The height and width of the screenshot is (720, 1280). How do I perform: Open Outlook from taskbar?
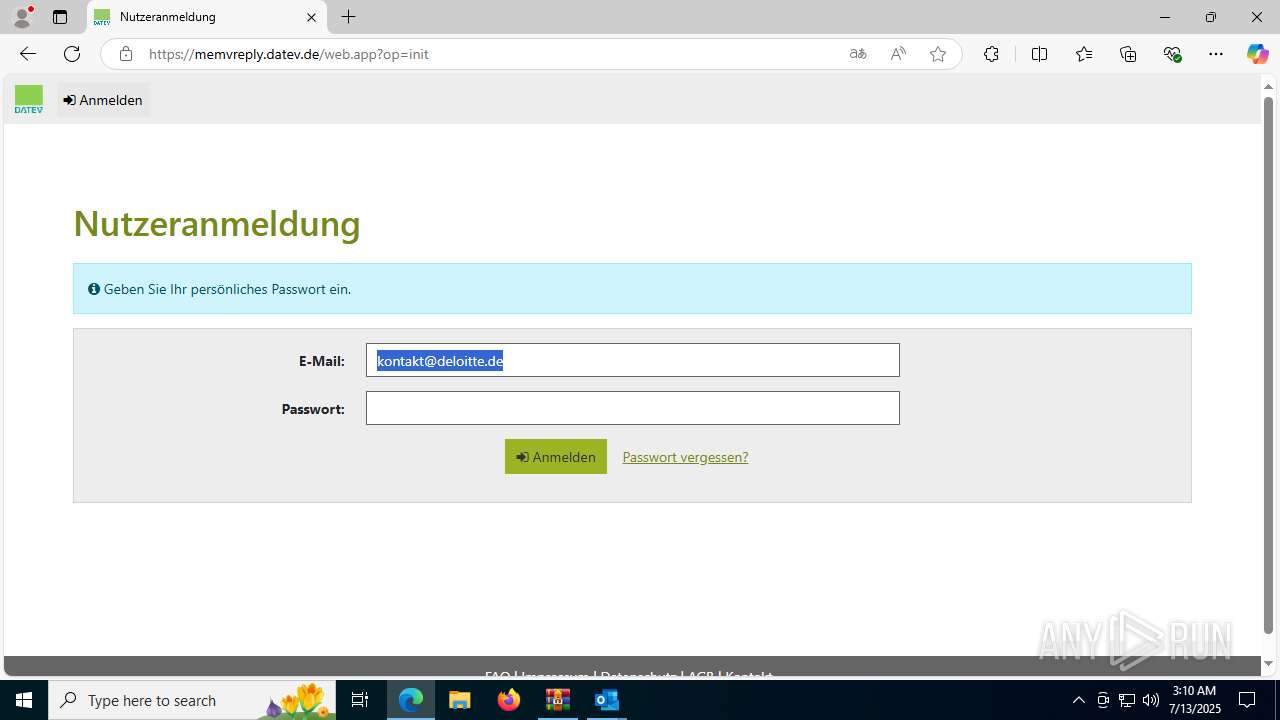(606, 700)
